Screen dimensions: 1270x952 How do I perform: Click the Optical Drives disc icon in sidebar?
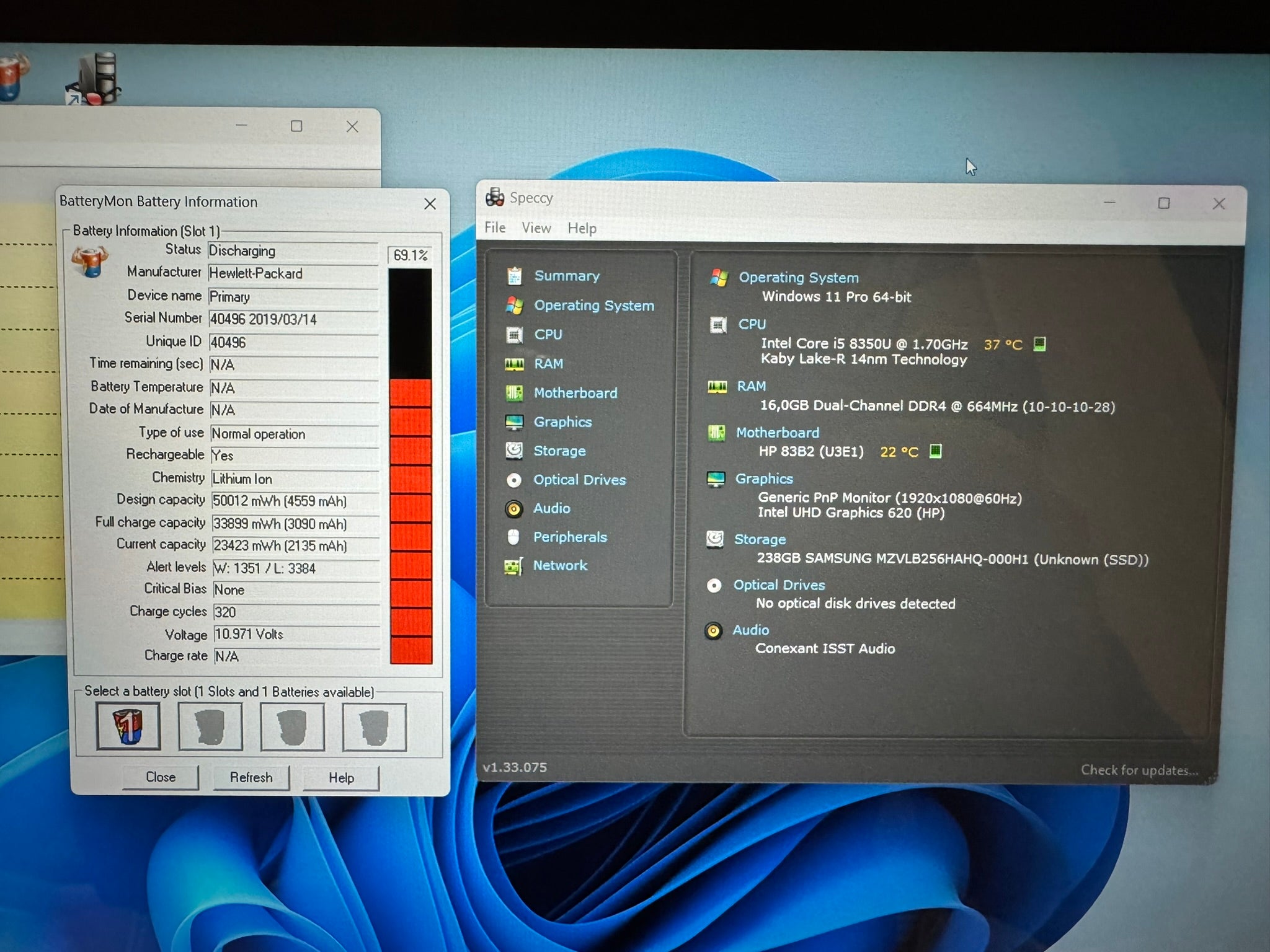pos(514,480)
